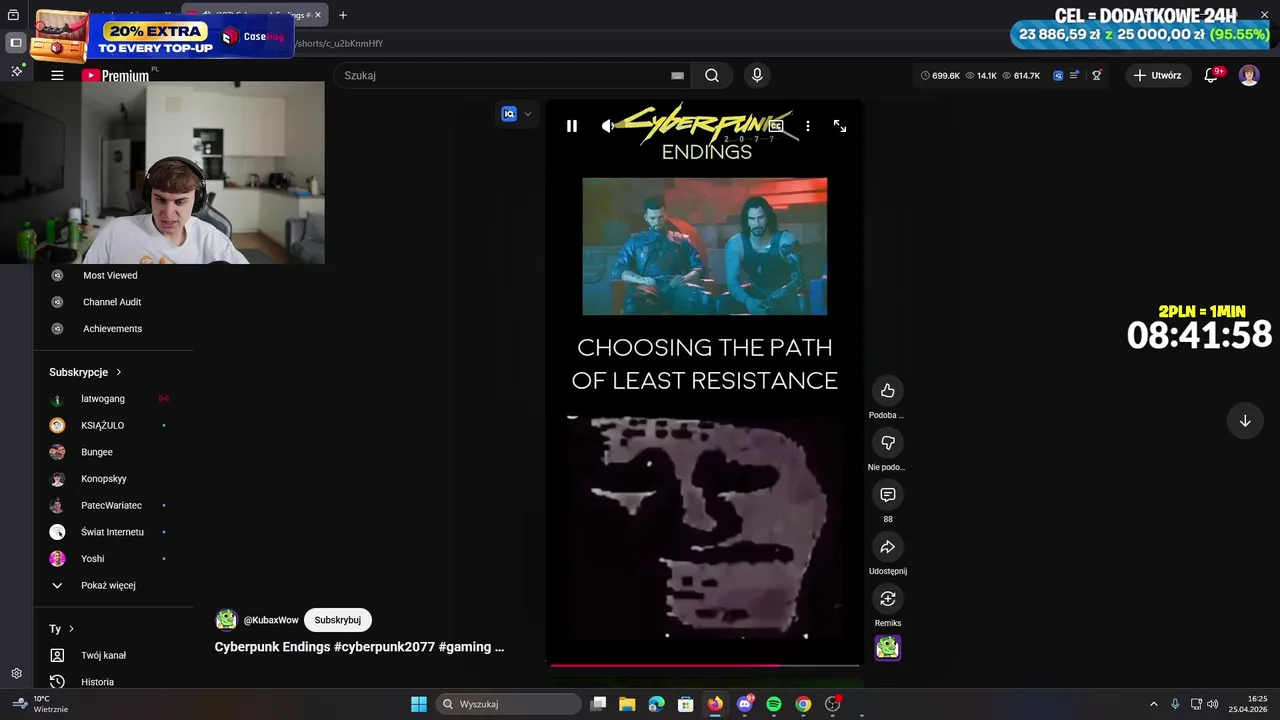Open a new browser tab with plus
This screenshot has width=1280, height=720.
click(343, 15)
